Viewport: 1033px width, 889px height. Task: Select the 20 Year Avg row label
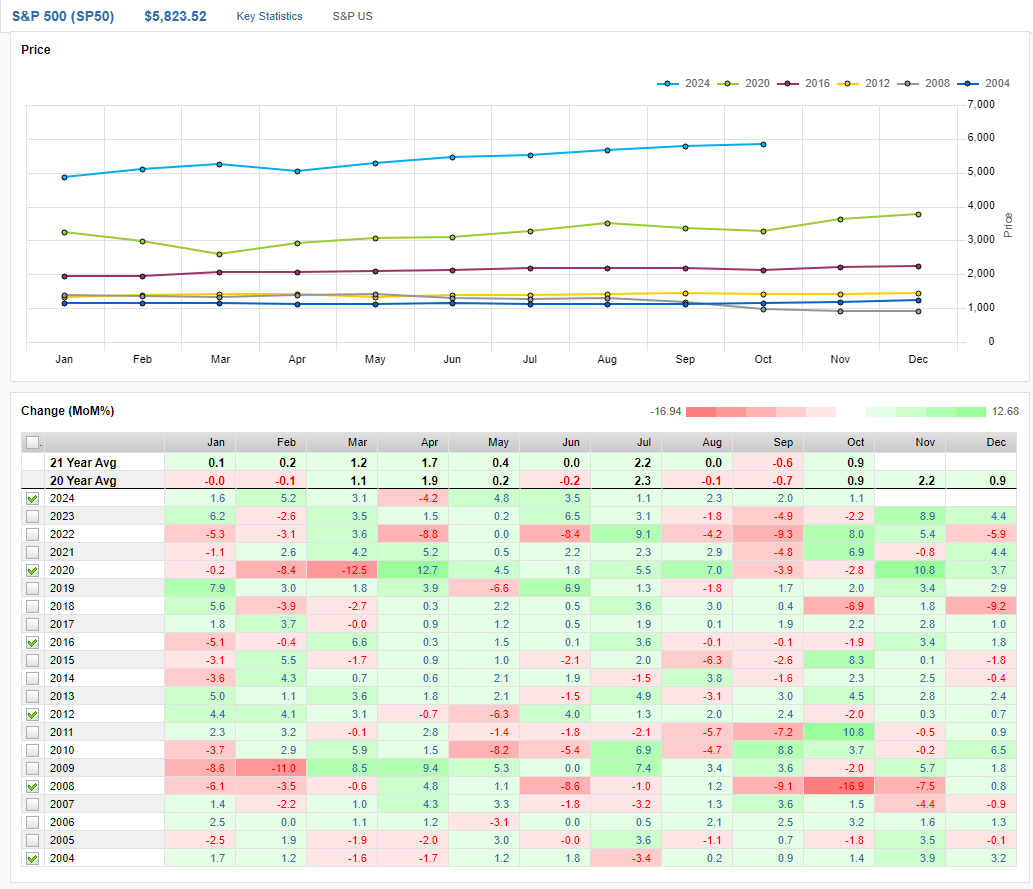click(x=83, y=480)
